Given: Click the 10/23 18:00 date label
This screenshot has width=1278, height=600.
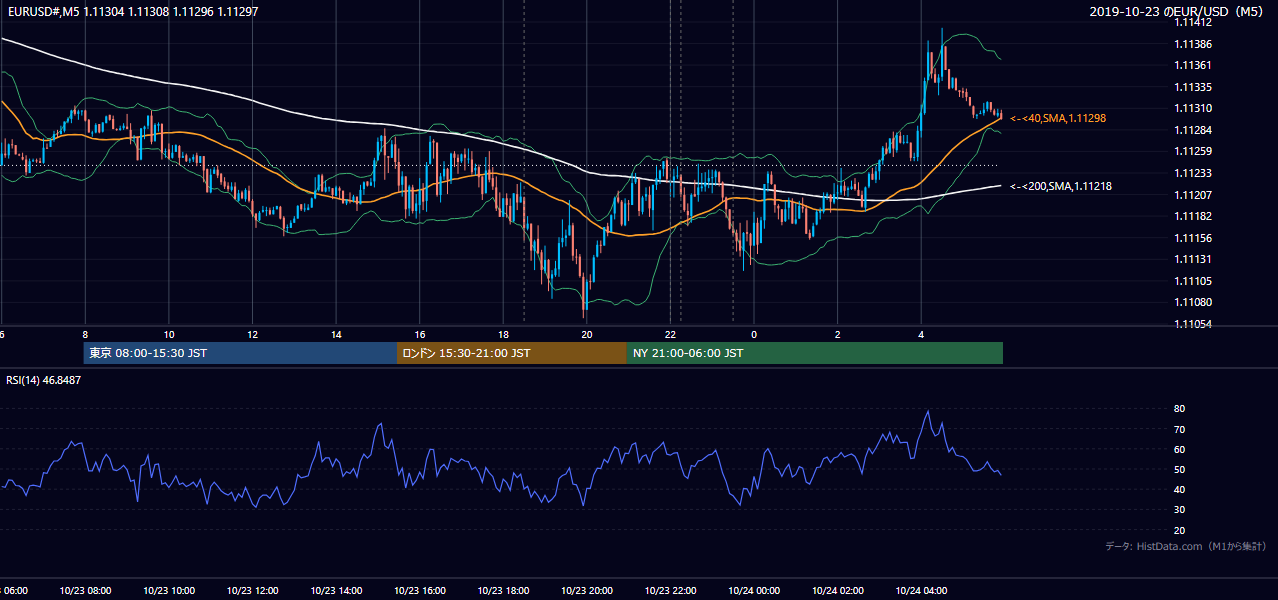Looking at the screenshot, I should (503, 590).
